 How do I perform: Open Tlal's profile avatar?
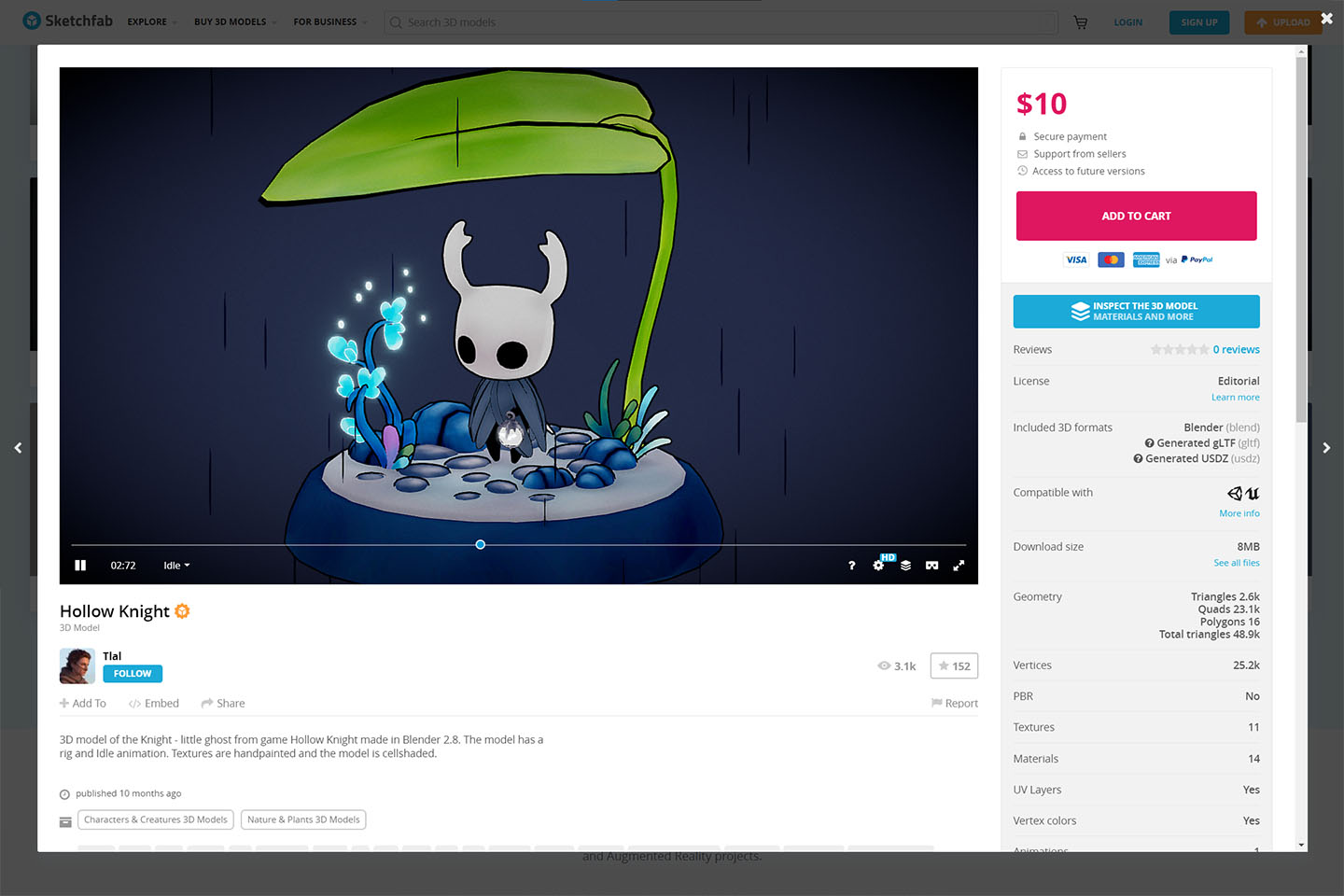pos(77,665)
